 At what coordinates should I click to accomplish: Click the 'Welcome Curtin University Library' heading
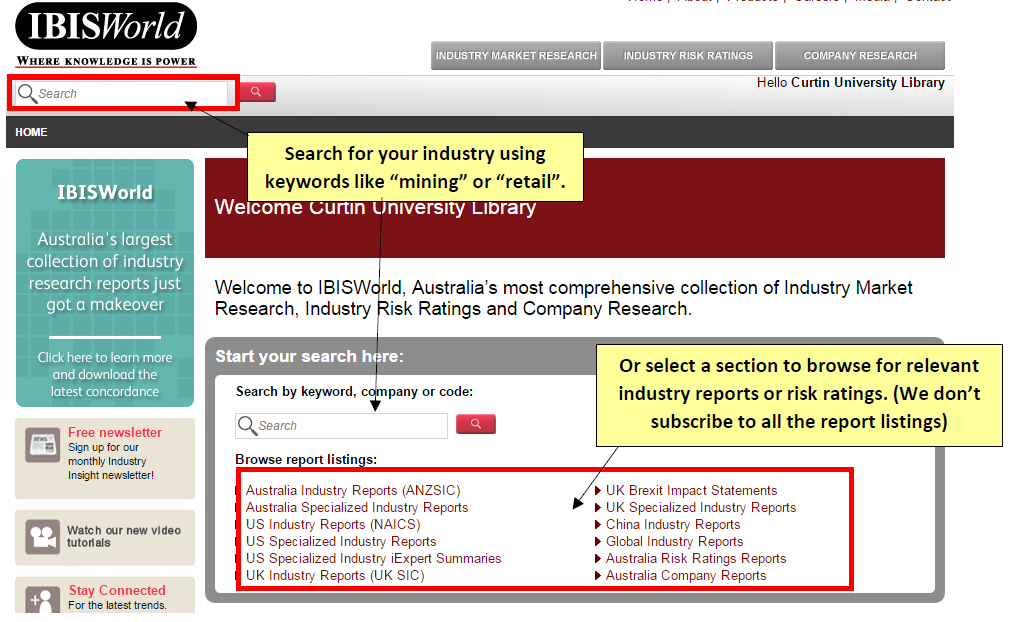pyautogui.click(x=375, y=206)
